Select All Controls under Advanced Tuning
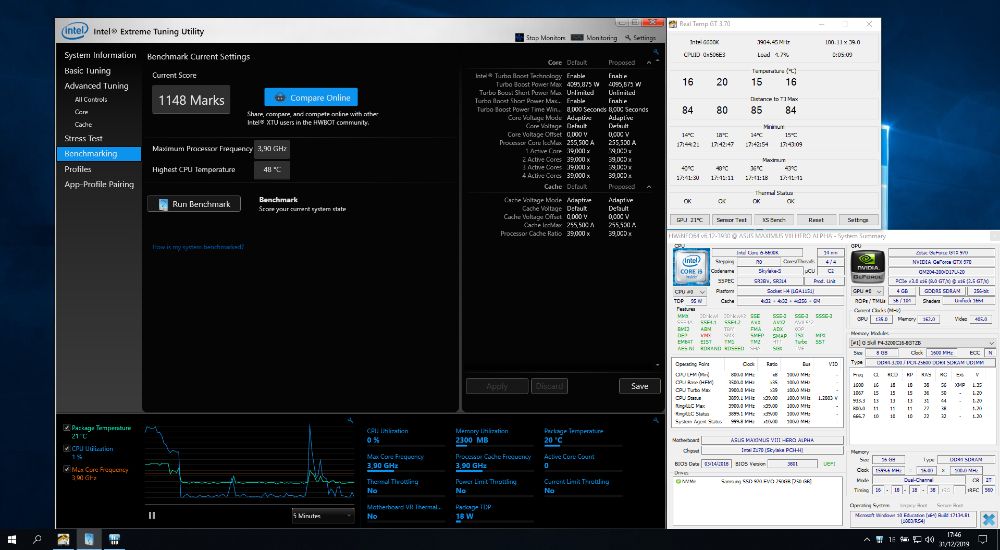 91,100
